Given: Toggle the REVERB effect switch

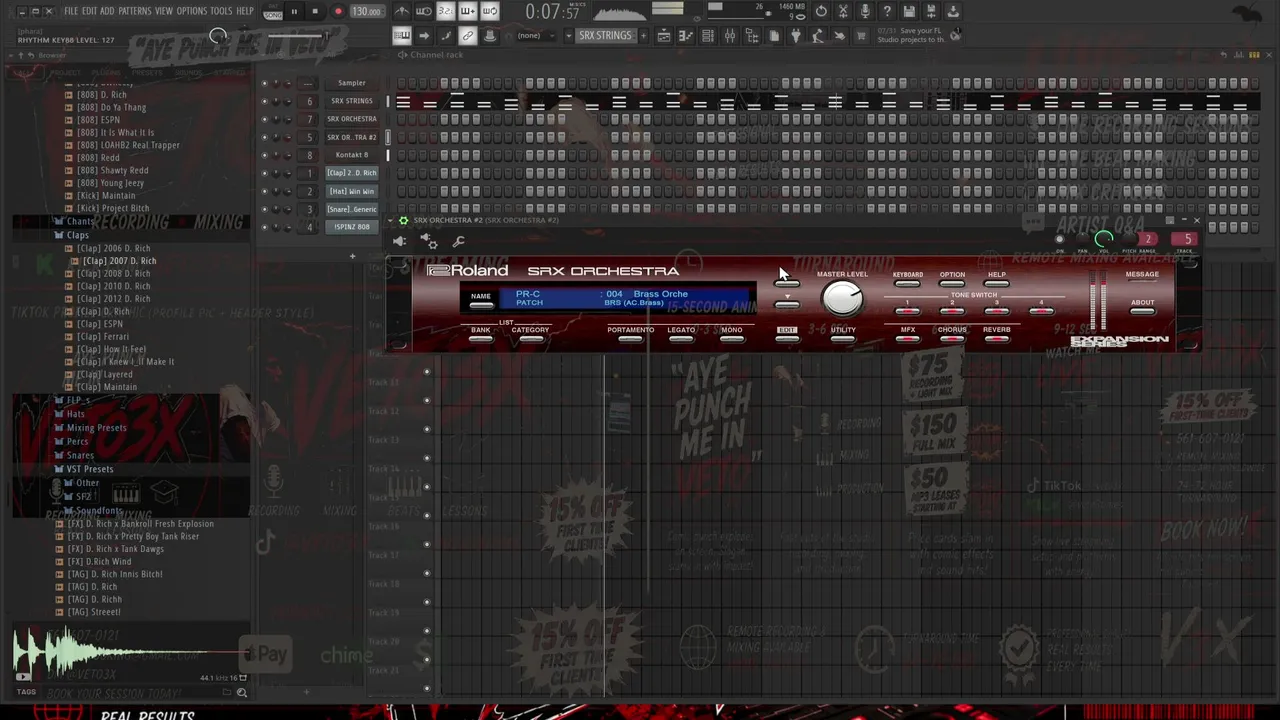Looking at the screenshot, I should (997, 340).
